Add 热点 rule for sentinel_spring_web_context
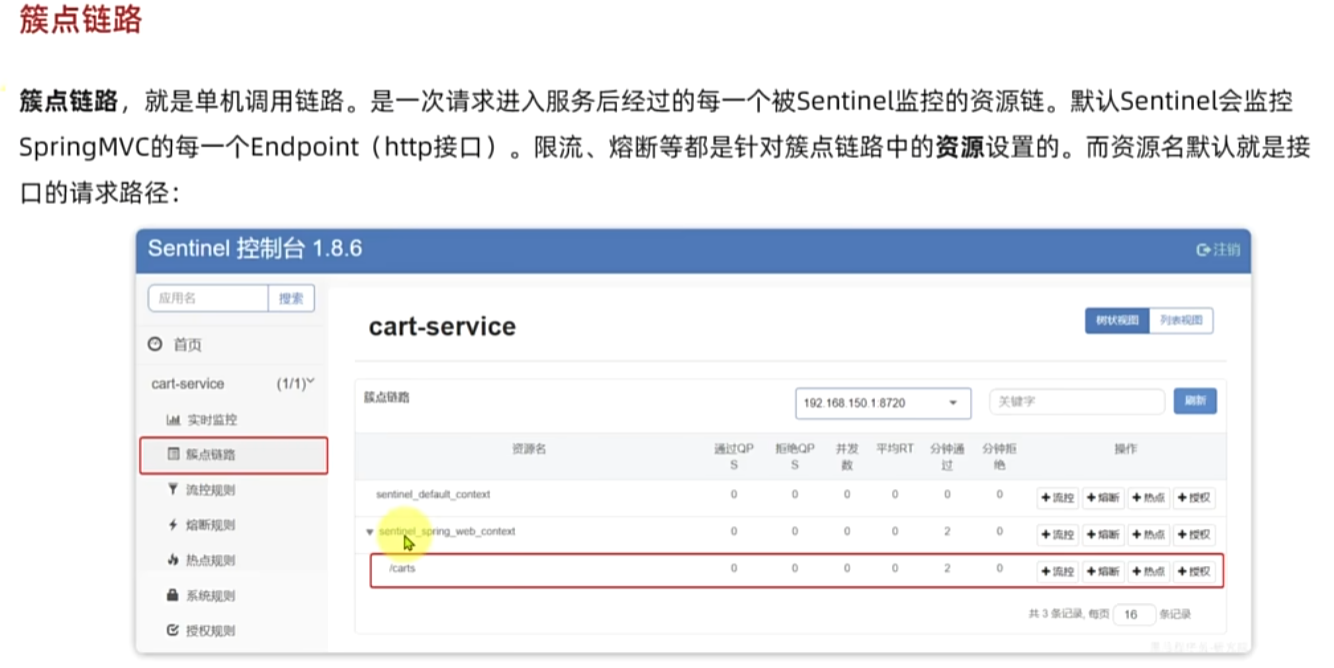This screenshot has height=668, width=1334. 1149,534
